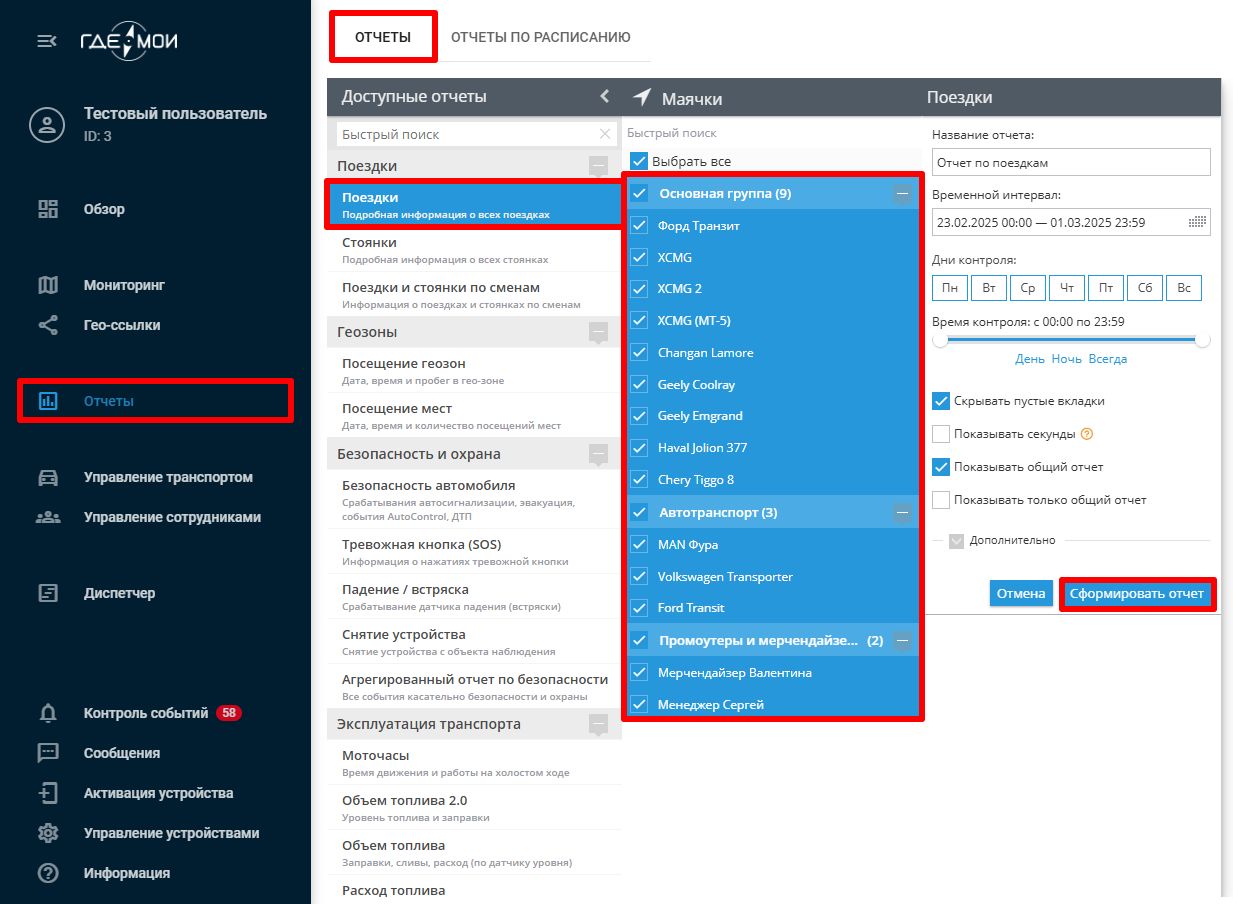Image resolution: width=1233 pixels, height=904 pixels.
Task: Click the Ночь time preset link
Action: [1066, 359]
